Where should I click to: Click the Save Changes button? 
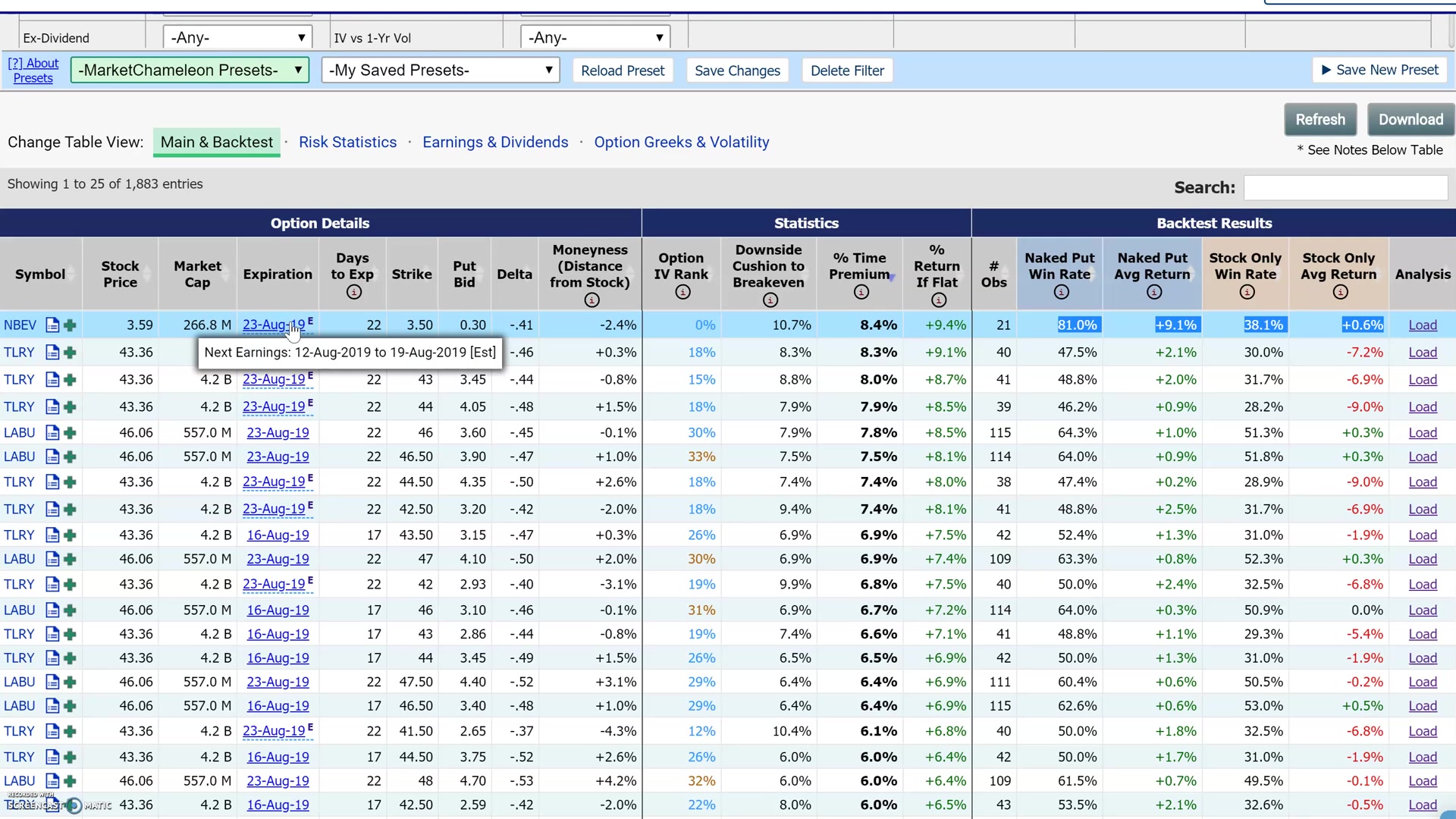click(737, 71)
